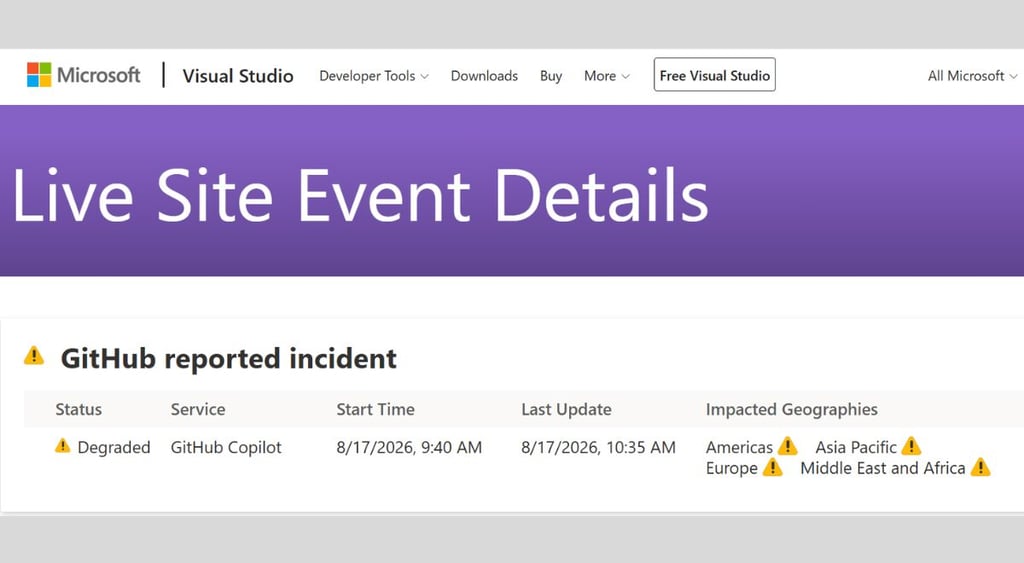This screenshot has height=563, width=1024.
Task: Click the Free Visual Studio button
Action: [x=714, y=75]
